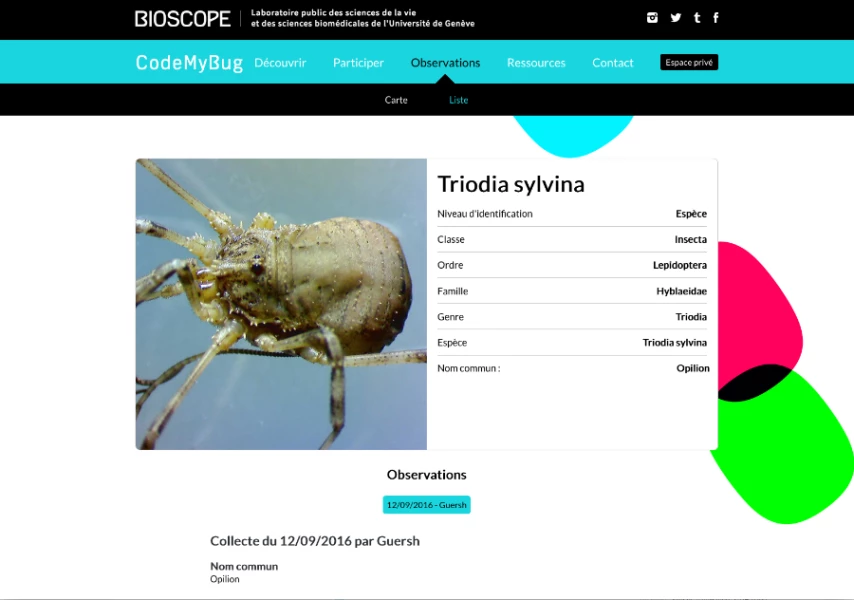Open the Instagram social icon
Image resolution: width=854 pixels, height=600 pixels.
(x=652, y=18)
